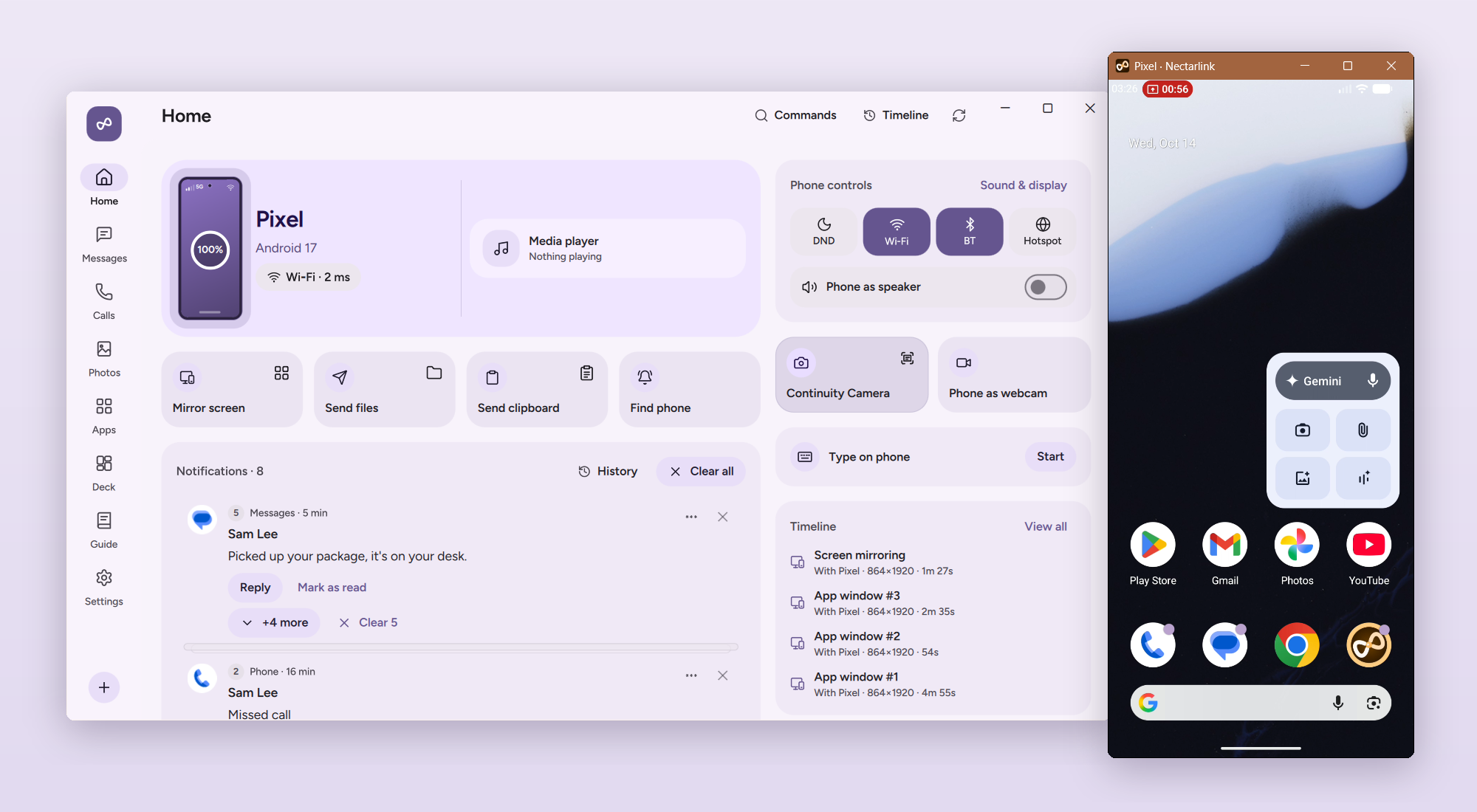Open folder icon on Send files card
1477x812 pixels.
tap(434, 373)
